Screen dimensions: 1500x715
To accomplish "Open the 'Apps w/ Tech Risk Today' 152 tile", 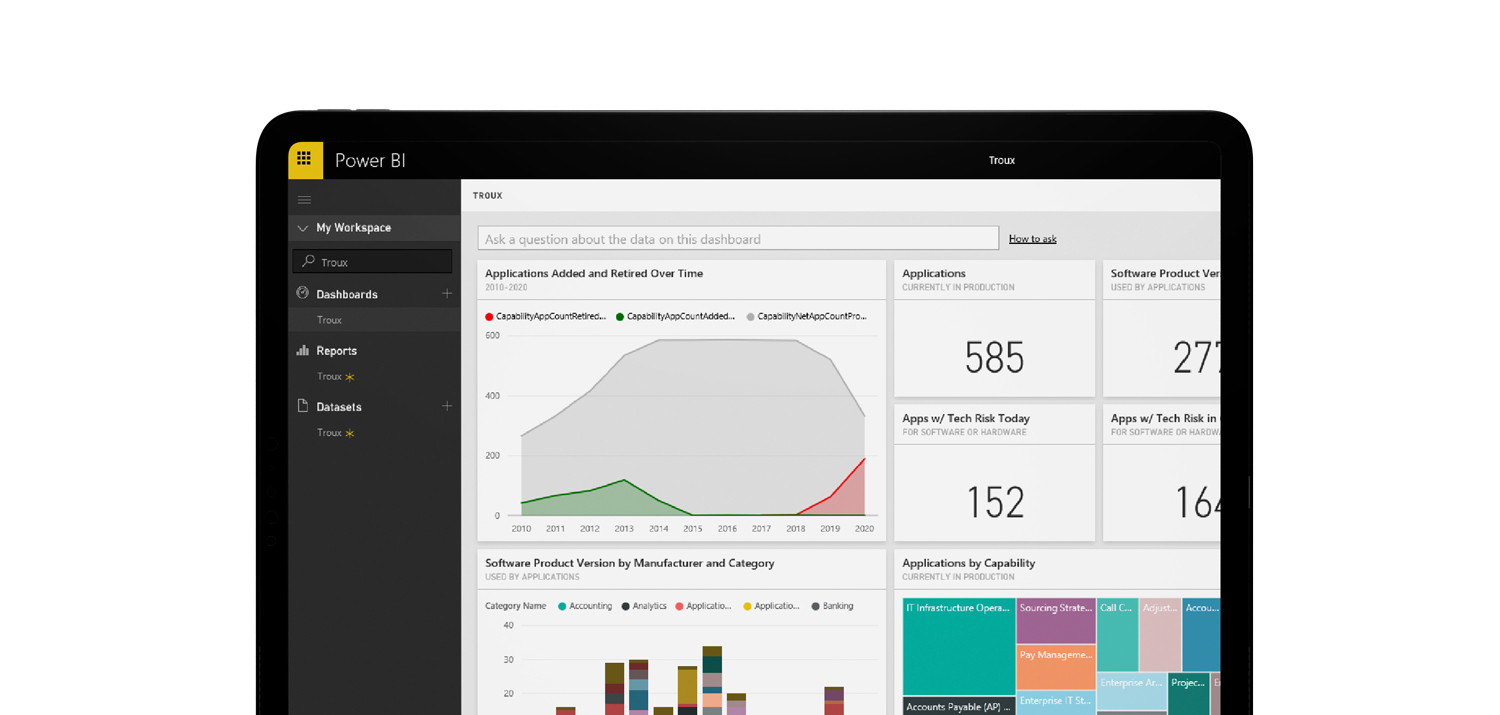I will [x=994, y=473].
